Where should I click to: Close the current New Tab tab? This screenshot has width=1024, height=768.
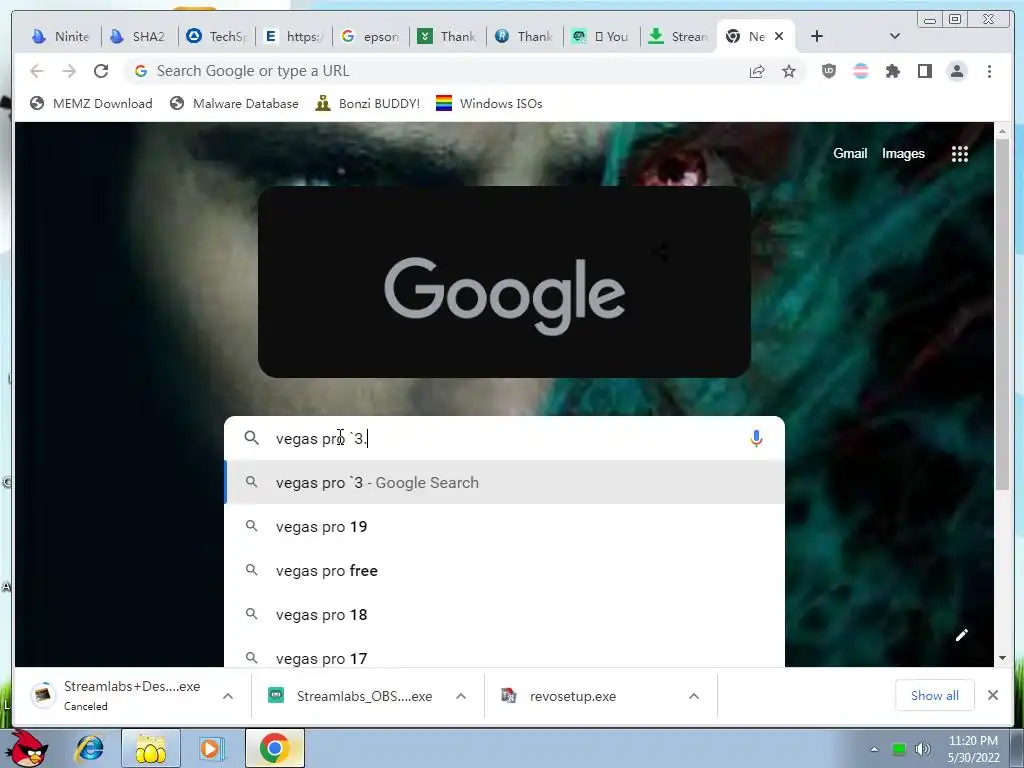tap(779, 37)
